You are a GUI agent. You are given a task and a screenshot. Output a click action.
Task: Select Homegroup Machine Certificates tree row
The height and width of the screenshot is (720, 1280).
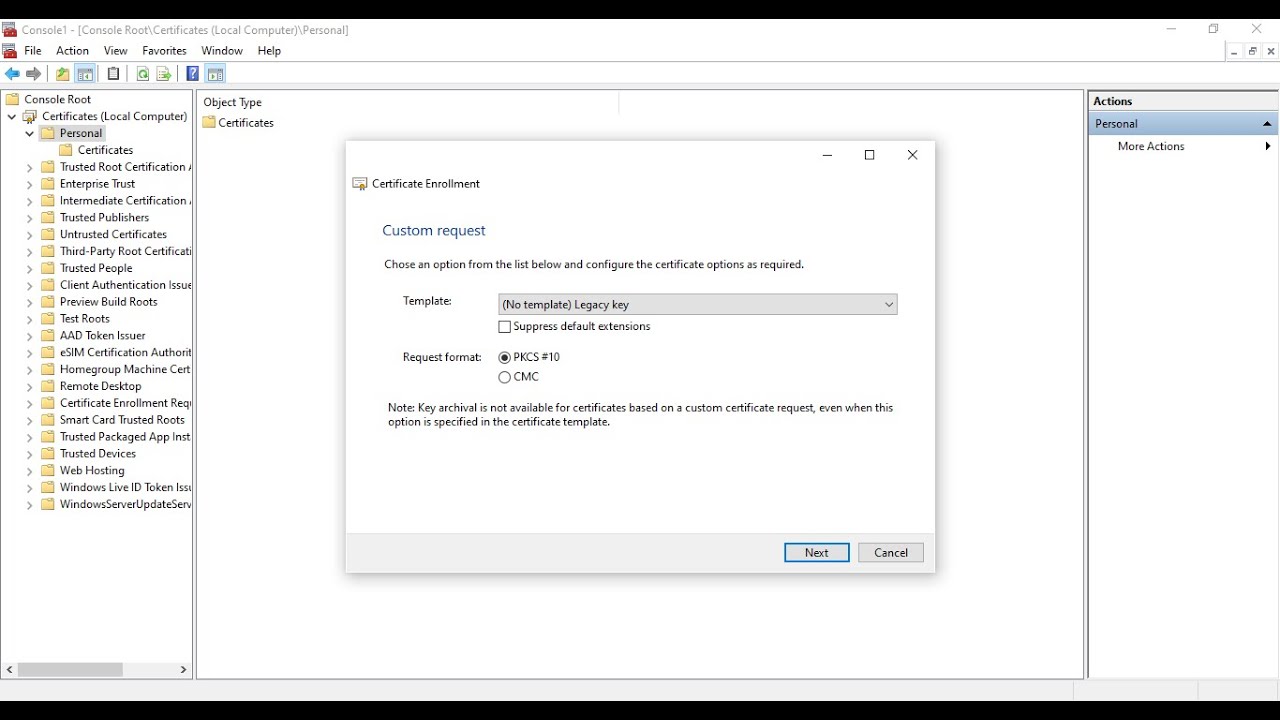point(125,369)
